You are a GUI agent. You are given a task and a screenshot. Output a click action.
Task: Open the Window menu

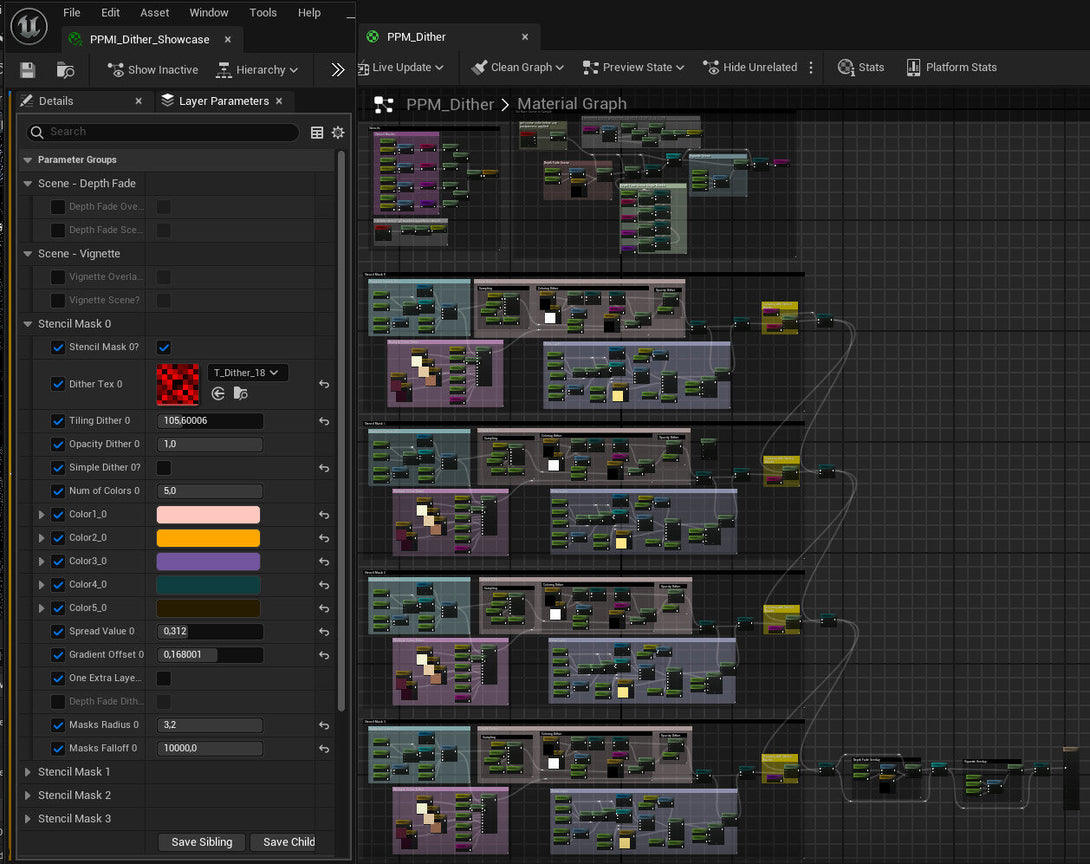coord(209,13)
